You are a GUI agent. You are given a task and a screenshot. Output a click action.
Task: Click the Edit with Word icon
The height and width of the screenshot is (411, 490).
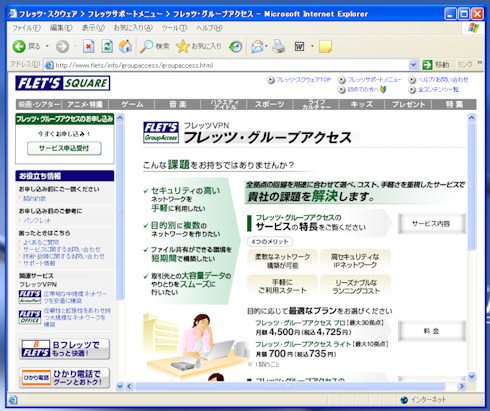point(300,46)
